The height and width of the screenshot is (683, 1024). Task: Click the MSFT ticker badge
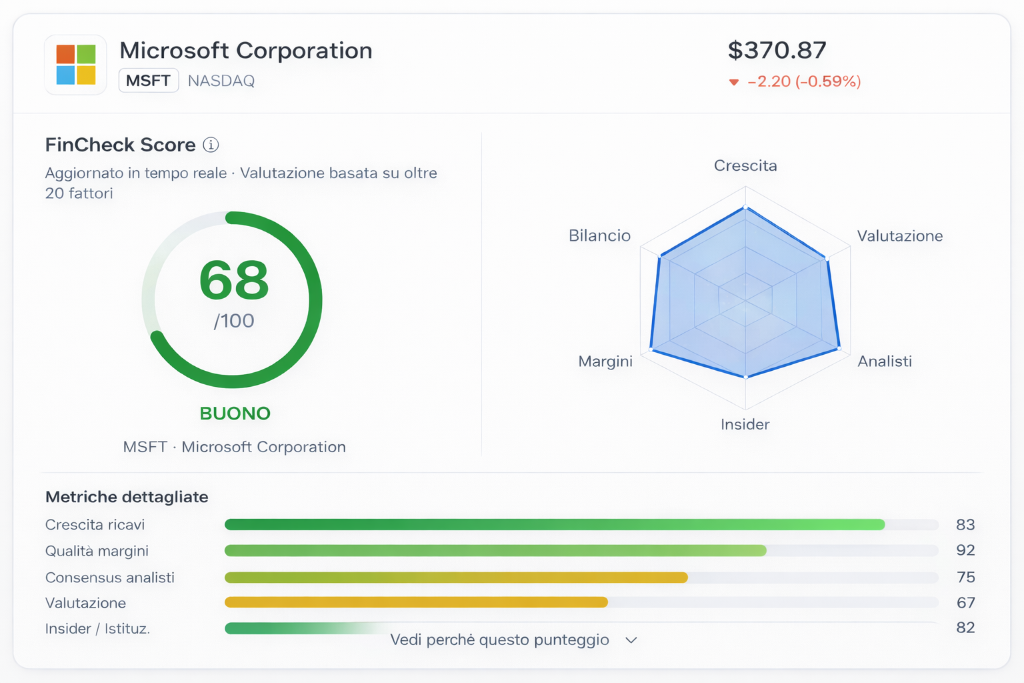click(148, 80)
